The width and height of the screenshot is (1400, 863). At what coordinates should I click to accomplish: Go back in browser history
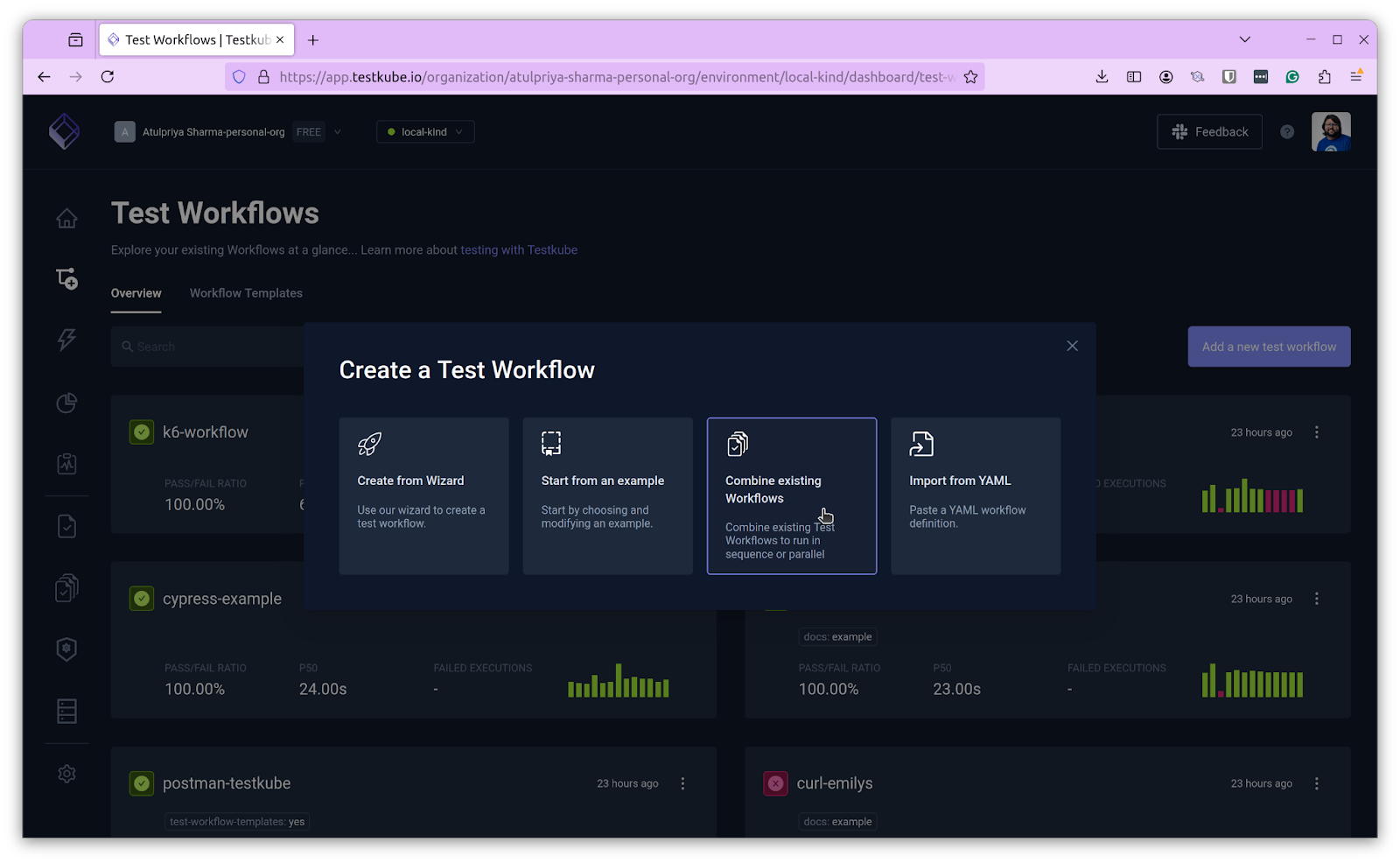tap(44, 77)
